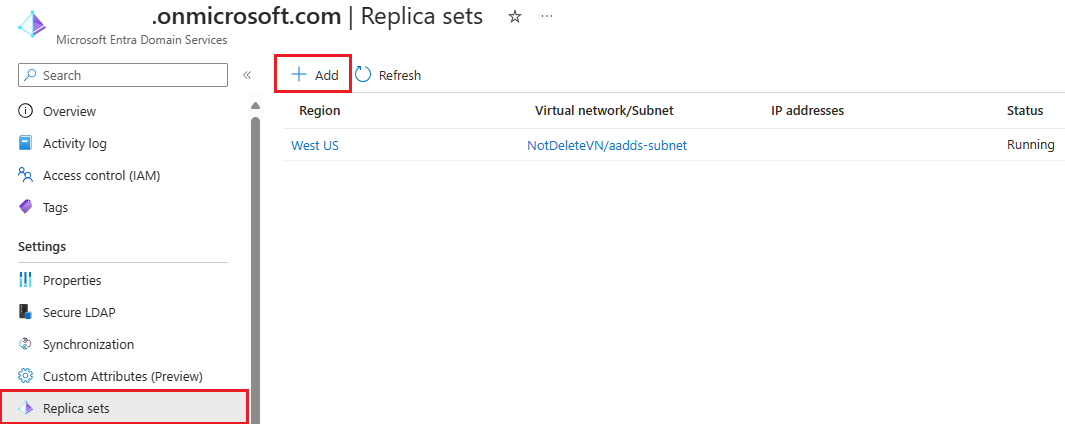
Task: Open the NotDeleteVN/aadds-subnet link
Action: [x=607, y=145]
